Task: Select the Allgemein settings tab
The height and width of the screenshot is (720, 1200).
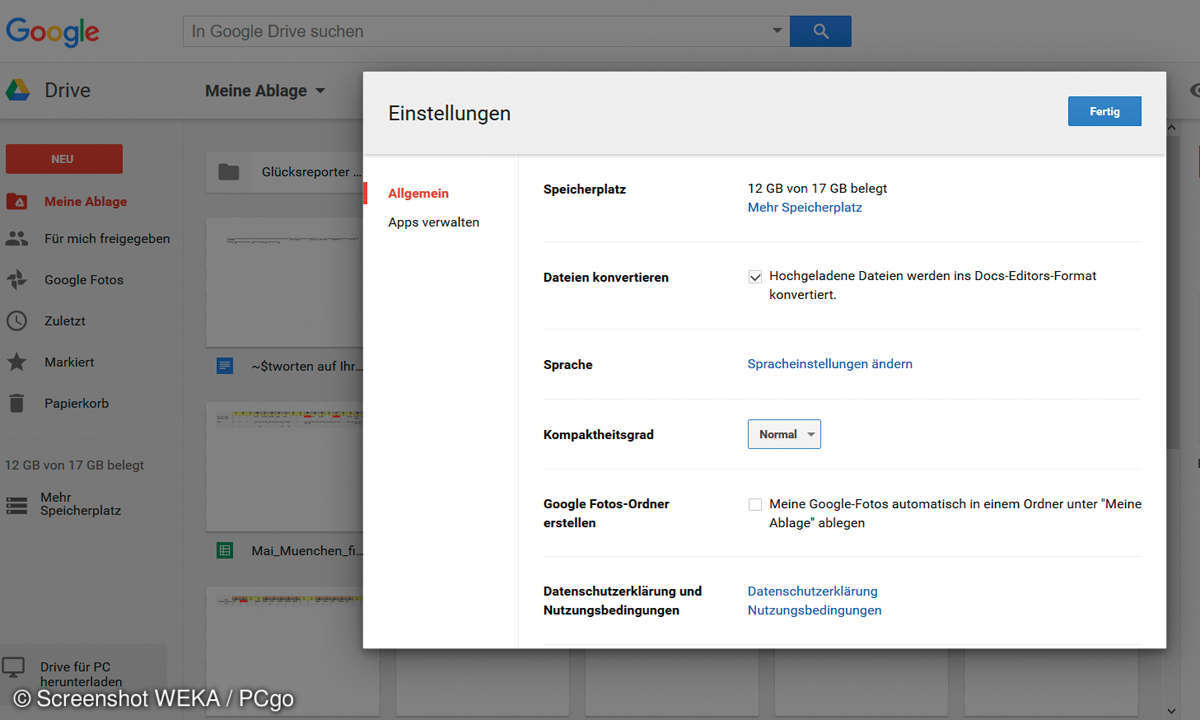Action: tap(418, 193)
